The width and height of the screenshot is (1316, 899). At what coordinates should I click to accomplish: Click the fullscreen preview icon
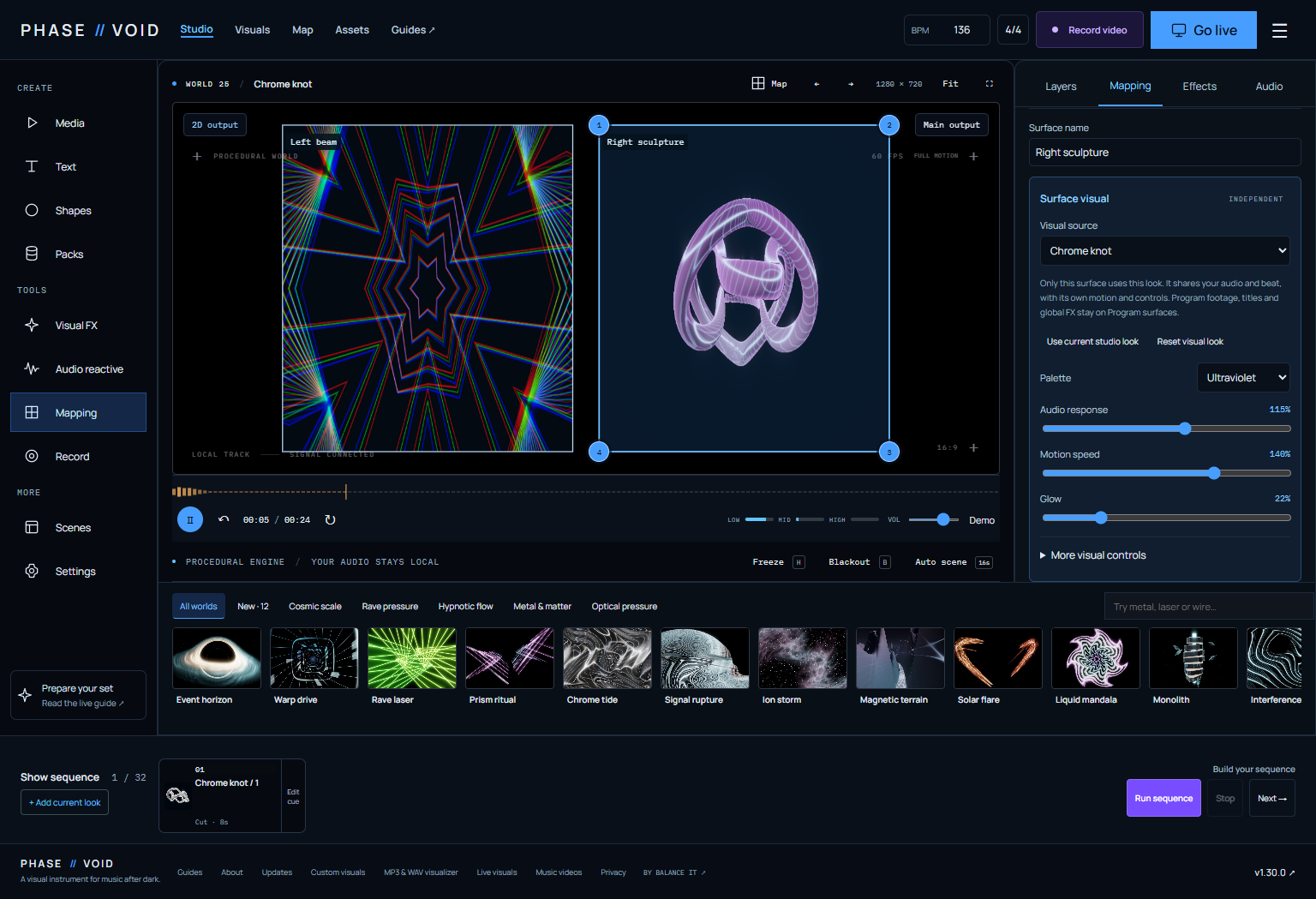(x=990, y=84)
